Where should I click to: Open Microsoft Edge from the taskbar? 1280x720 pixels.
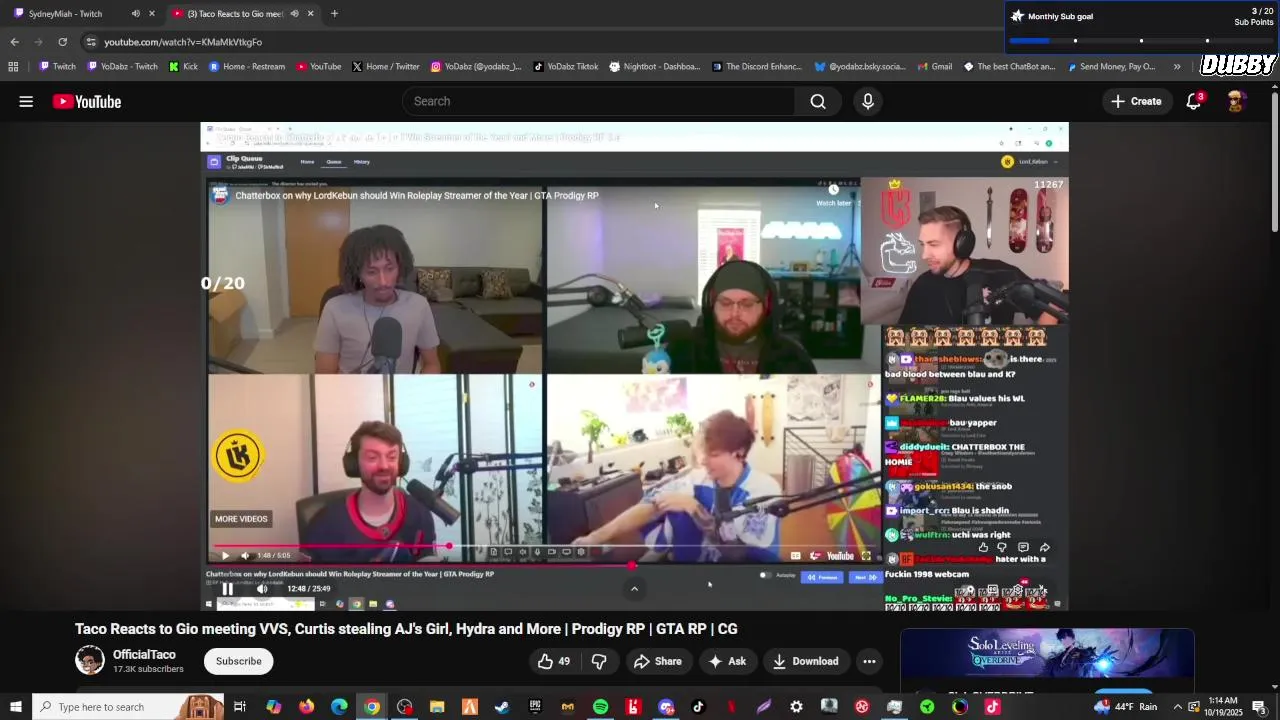coord(339,707)
